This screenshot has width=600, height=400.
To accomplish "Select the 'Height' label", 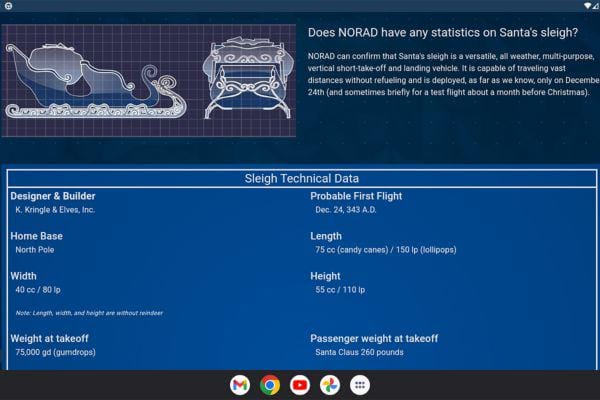I will tap(325, 276).
